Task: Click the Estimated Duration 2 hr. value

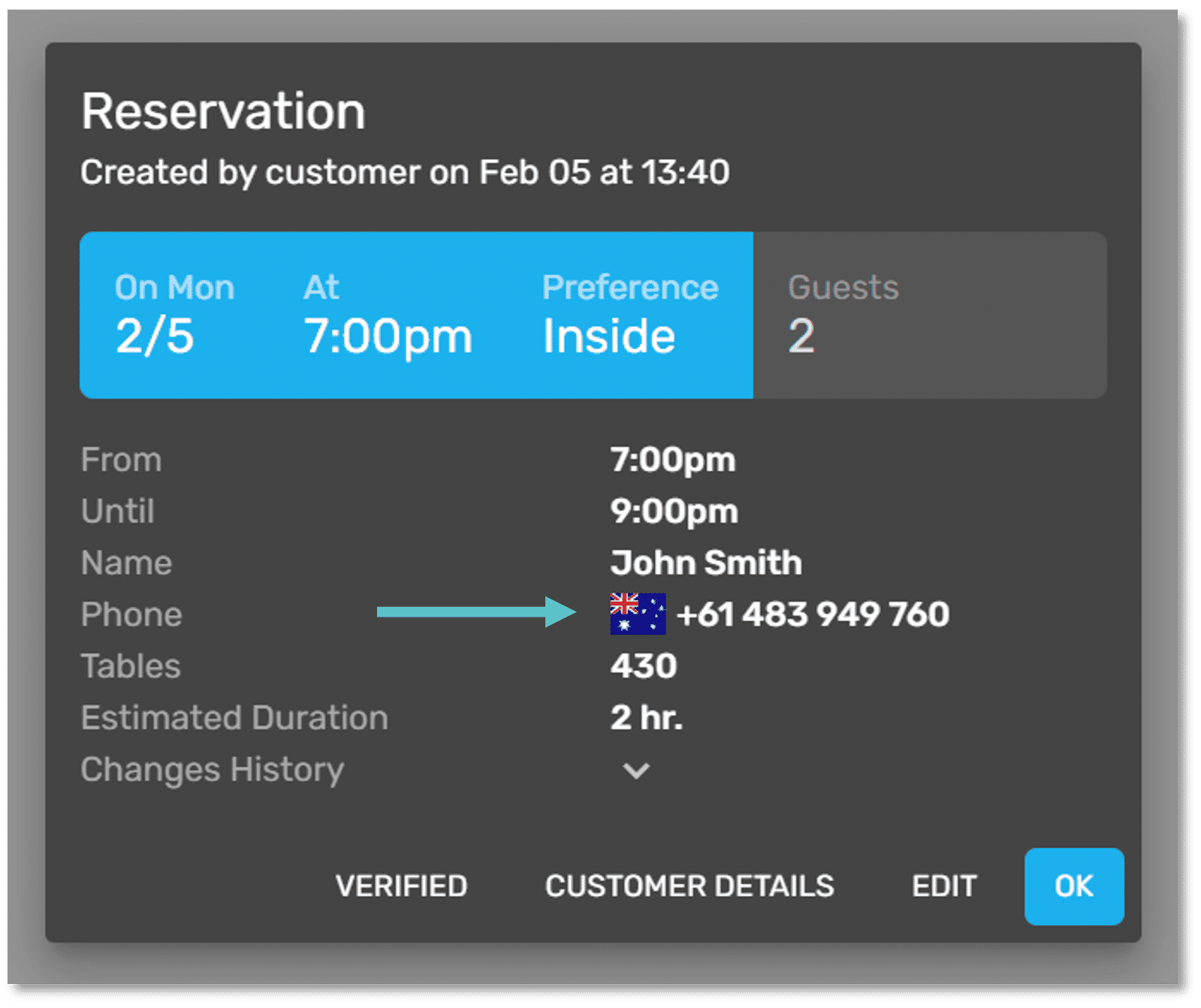Action: point(646,718)
